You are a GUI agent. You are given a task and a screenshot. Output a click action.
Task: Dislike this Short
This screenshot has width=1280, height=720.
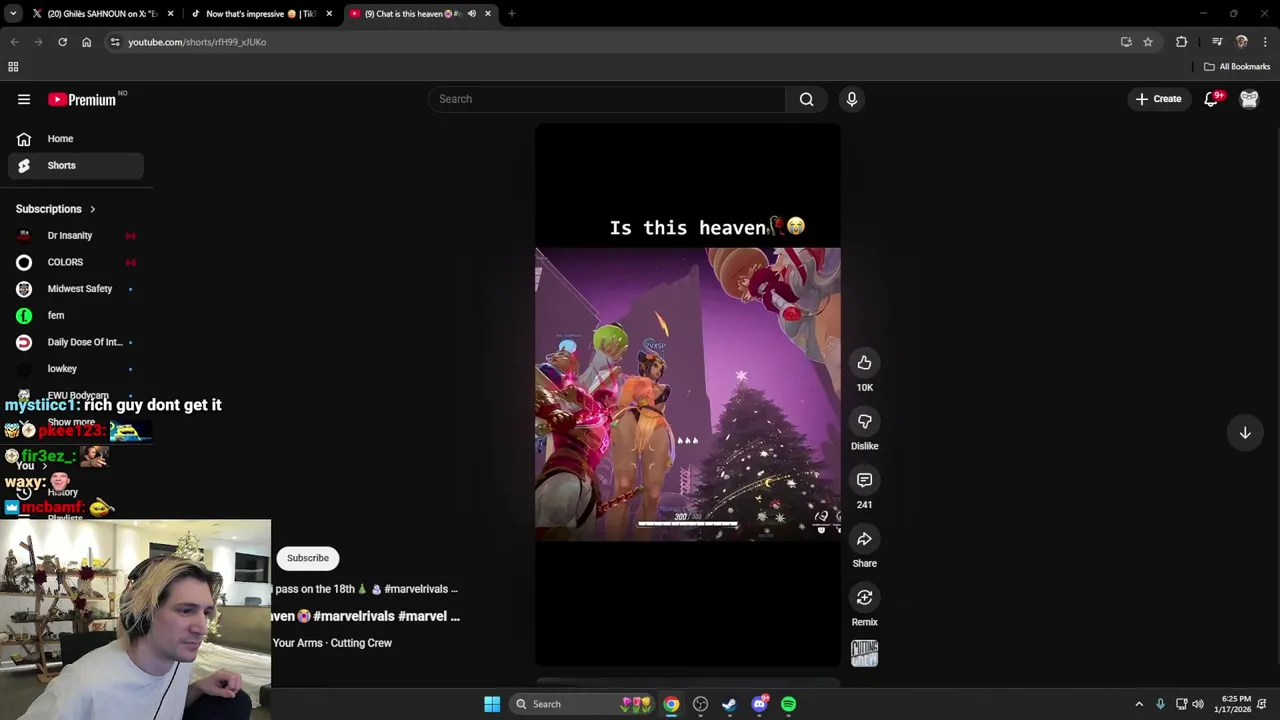click(x=864, y=421)
